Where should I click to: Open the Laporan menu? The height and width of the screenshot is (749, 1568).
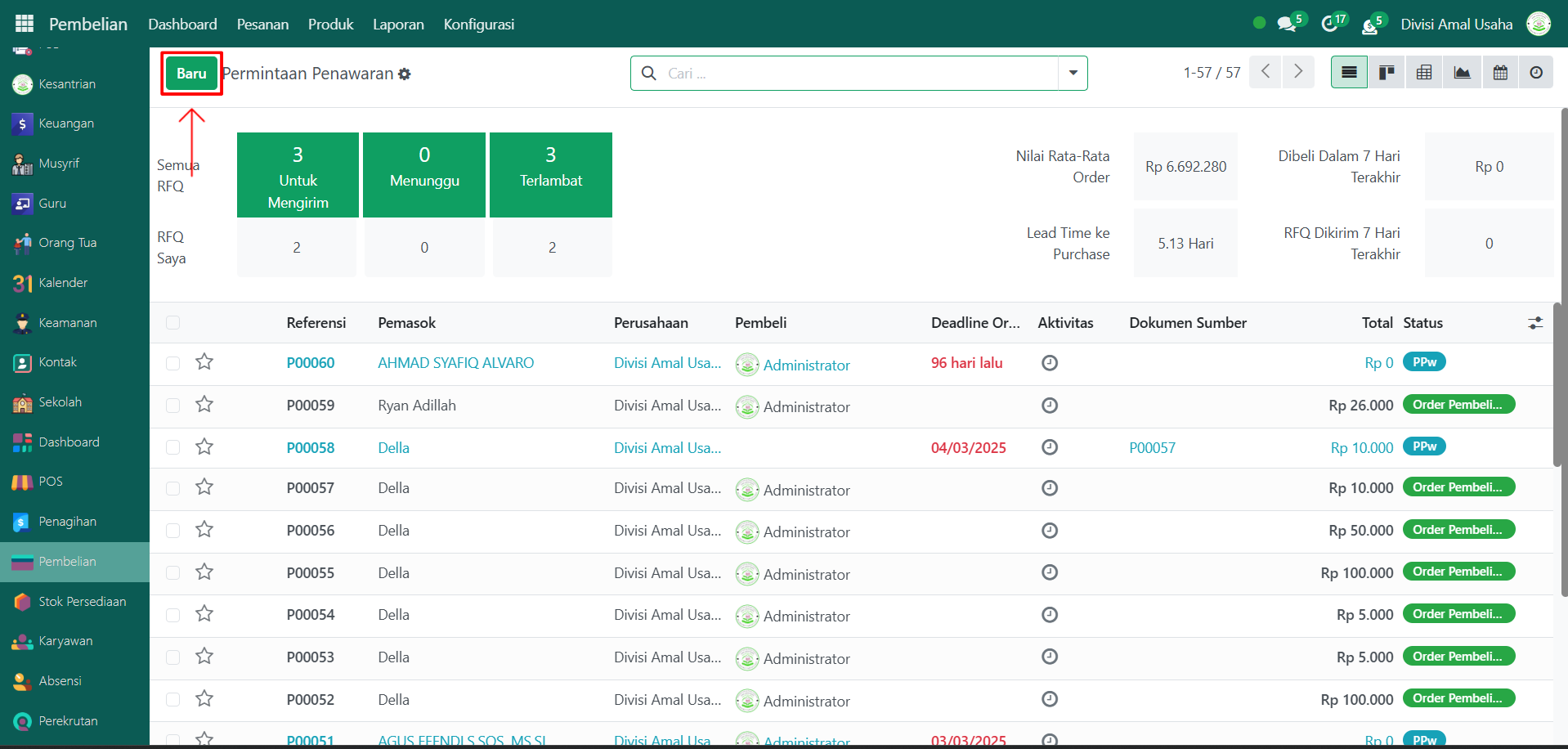point(398,24)
